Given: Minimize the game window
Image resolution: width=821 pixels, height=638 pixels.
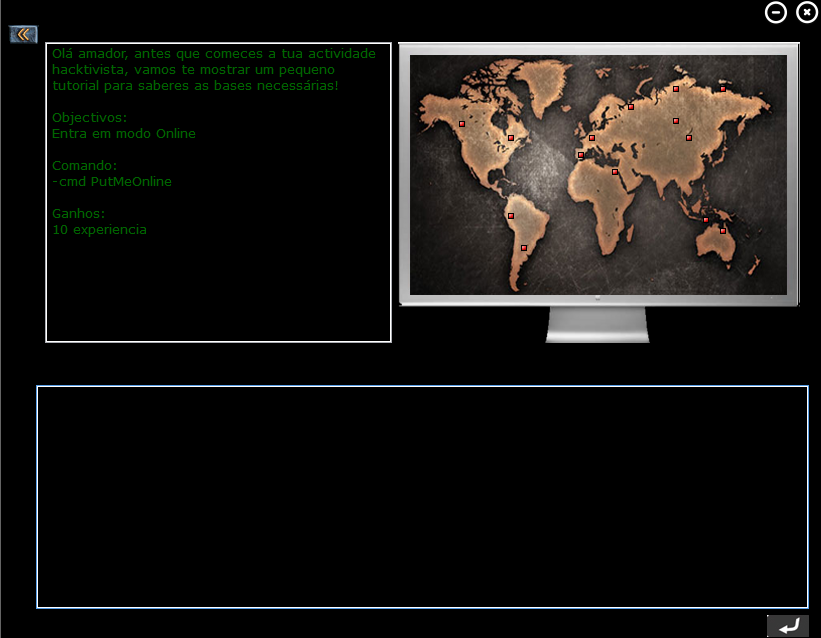Looking at the screenshot, I should (x=776, y=12).
